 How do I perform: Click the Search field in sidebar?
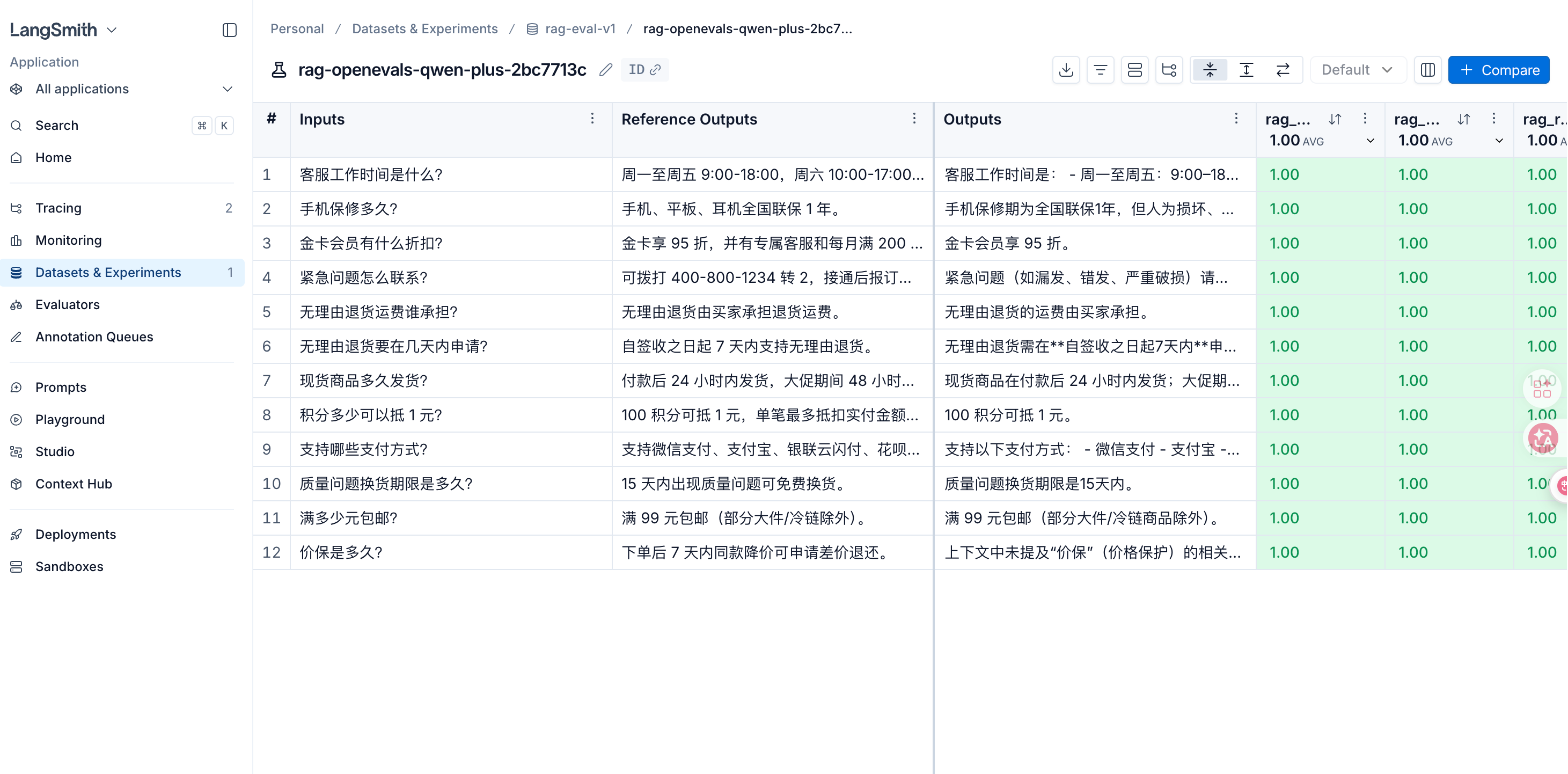[122, 126]
